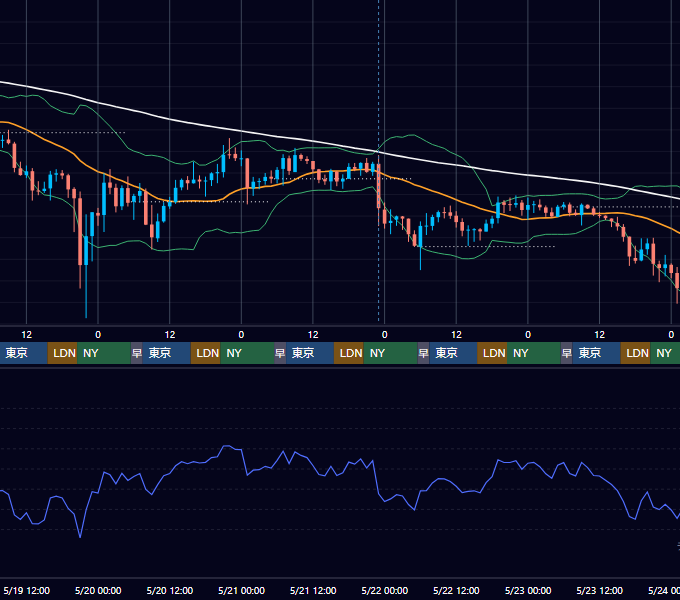
Task: Select the NY session block at 5/23 00:00
Action: [x=534, y=353]
